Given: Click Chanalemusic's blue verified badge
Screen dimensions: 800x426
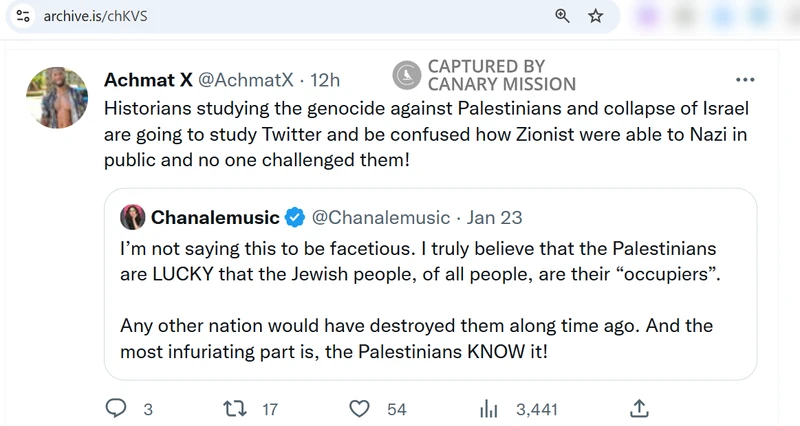Looking at the screenshot, I should click(296, 217).
